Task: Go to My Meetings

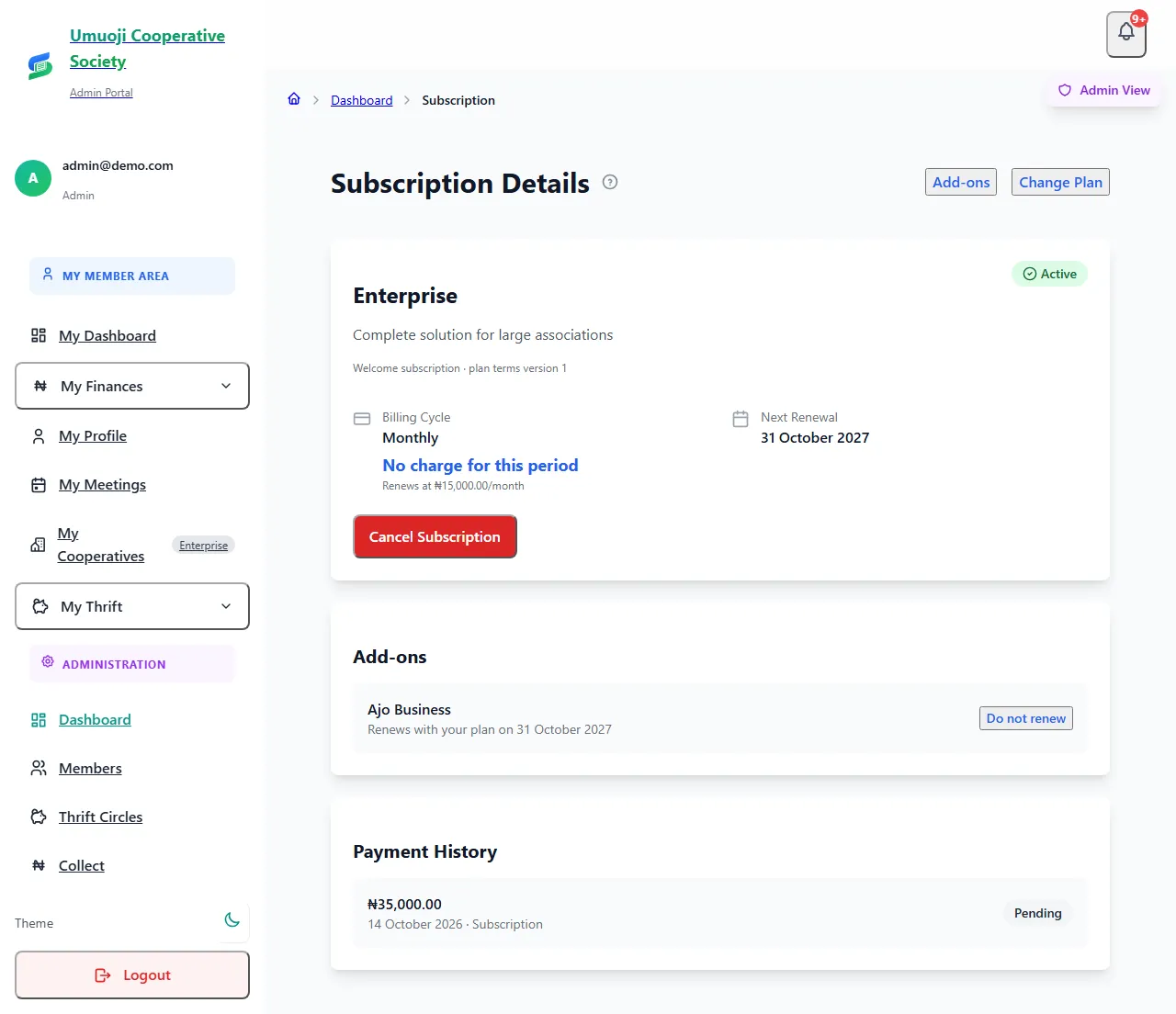Action: point(102,485)
